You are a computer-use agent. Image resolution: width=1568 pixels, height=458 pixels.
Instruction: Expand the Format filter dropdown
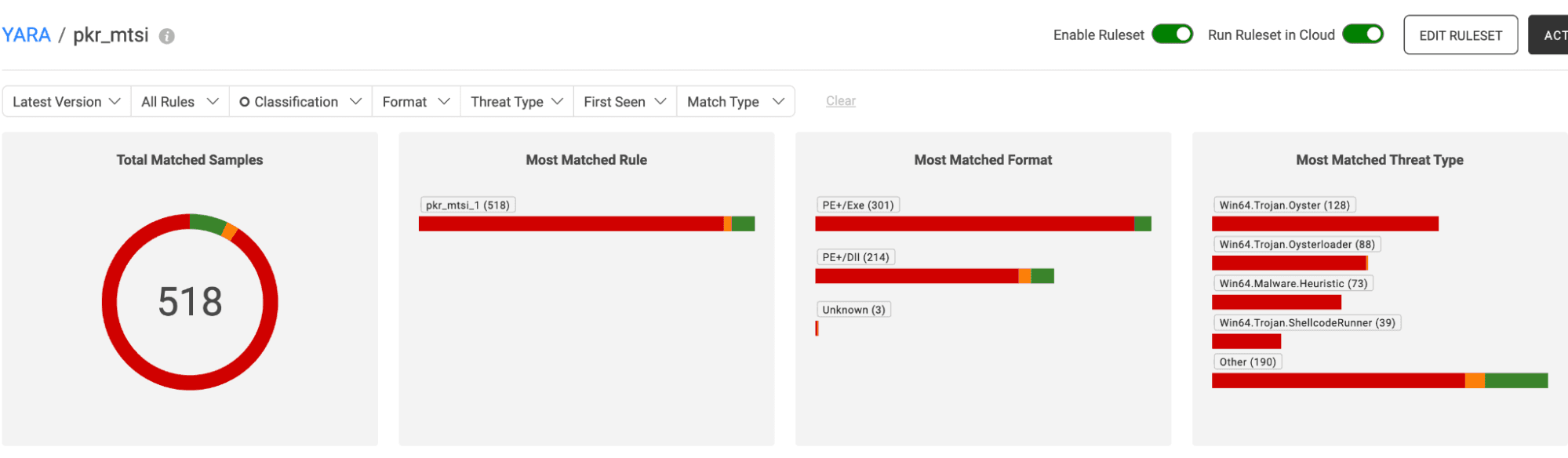pyautogui.click(x=416, y=102)
